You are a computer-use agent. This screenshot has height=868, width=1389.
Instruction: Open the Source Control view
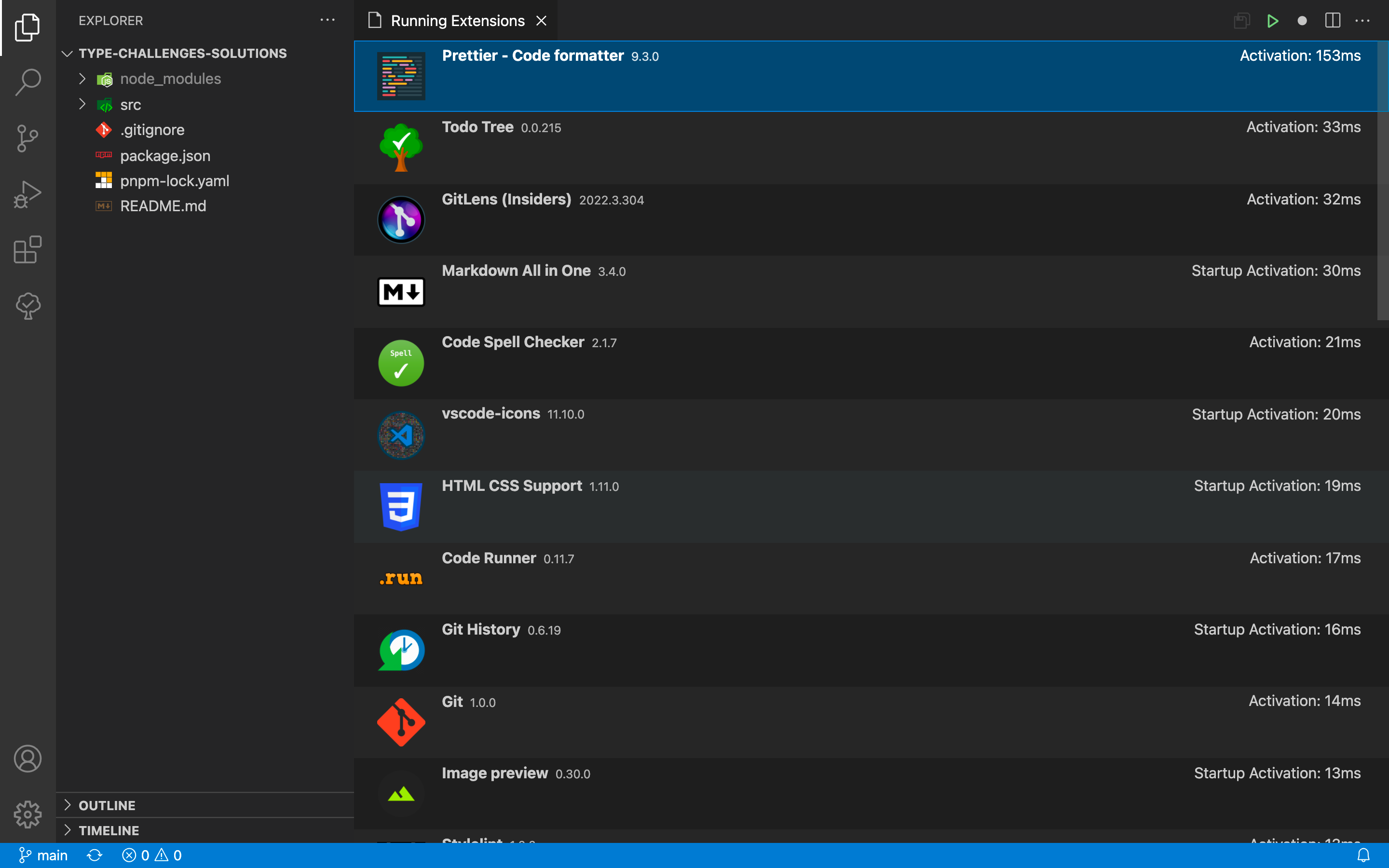[27, 138]
